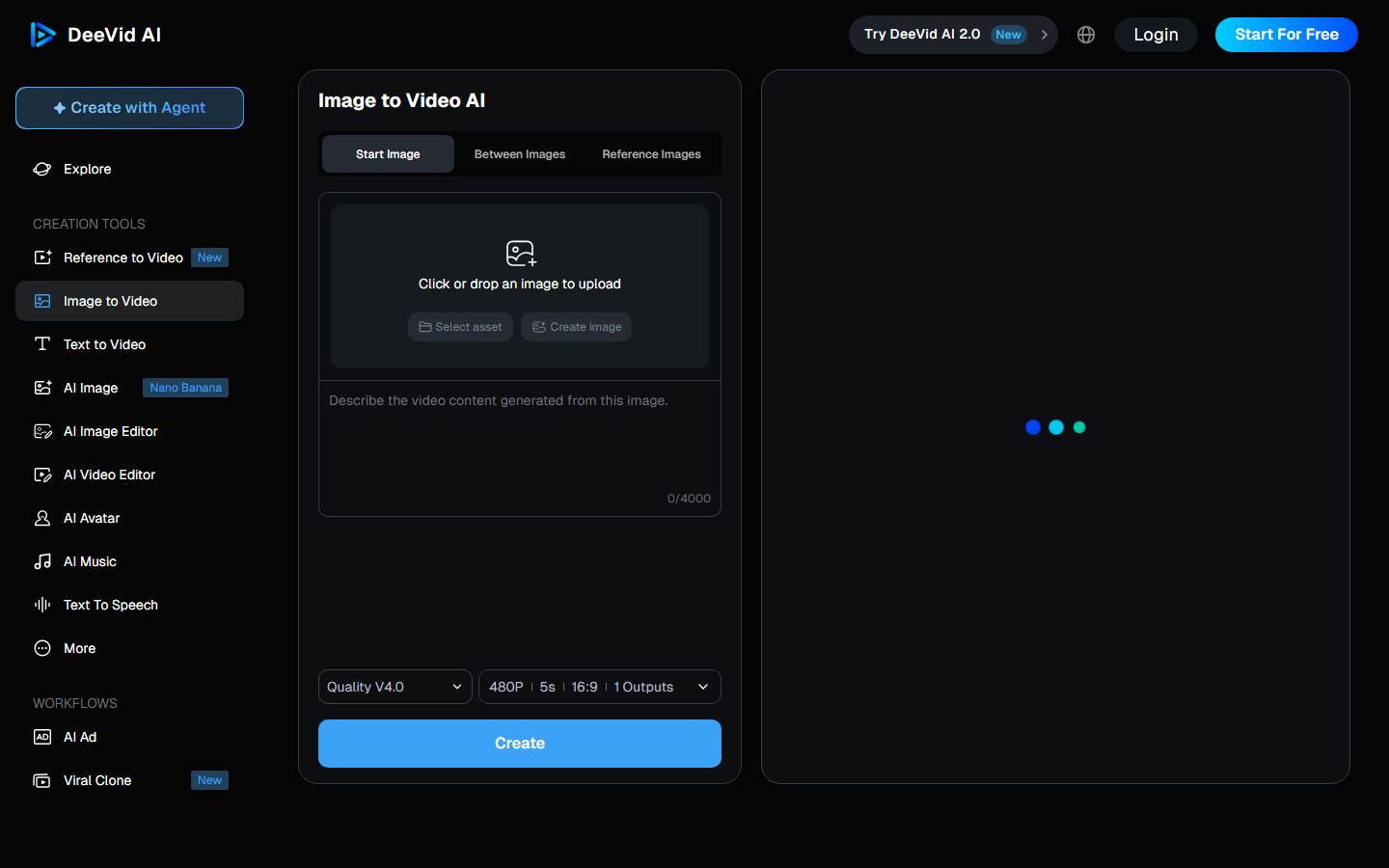Click the DeeVid AI brand name
Screen dimensions: 1389x868
114,35
